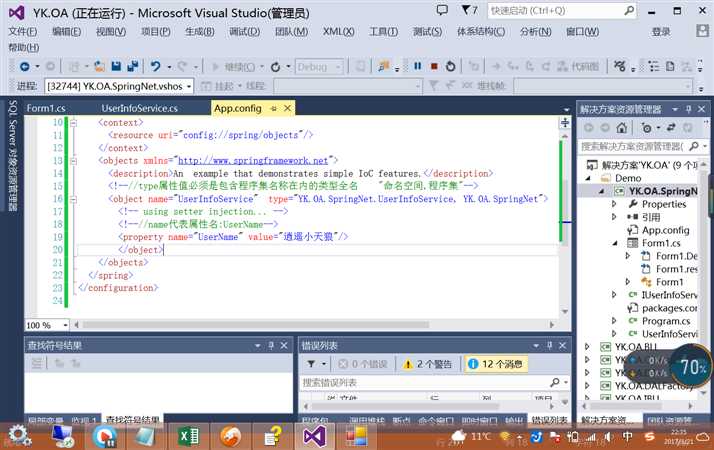Click the Home icon in Solution Explorer

622,128
